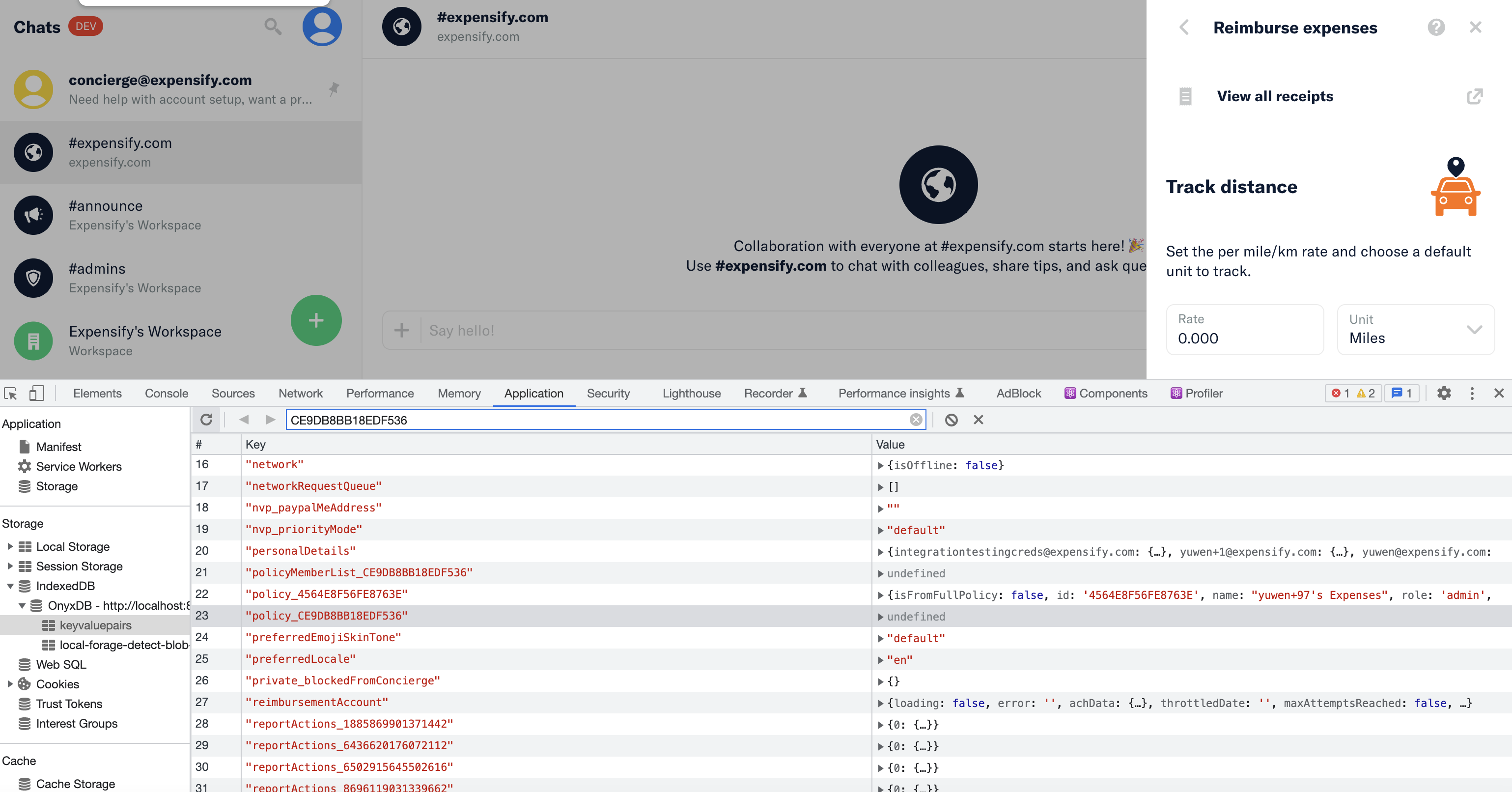The image size is (1512, 792).
Task: Unpin the concierge chat pin icon
Action: [334, 88]
